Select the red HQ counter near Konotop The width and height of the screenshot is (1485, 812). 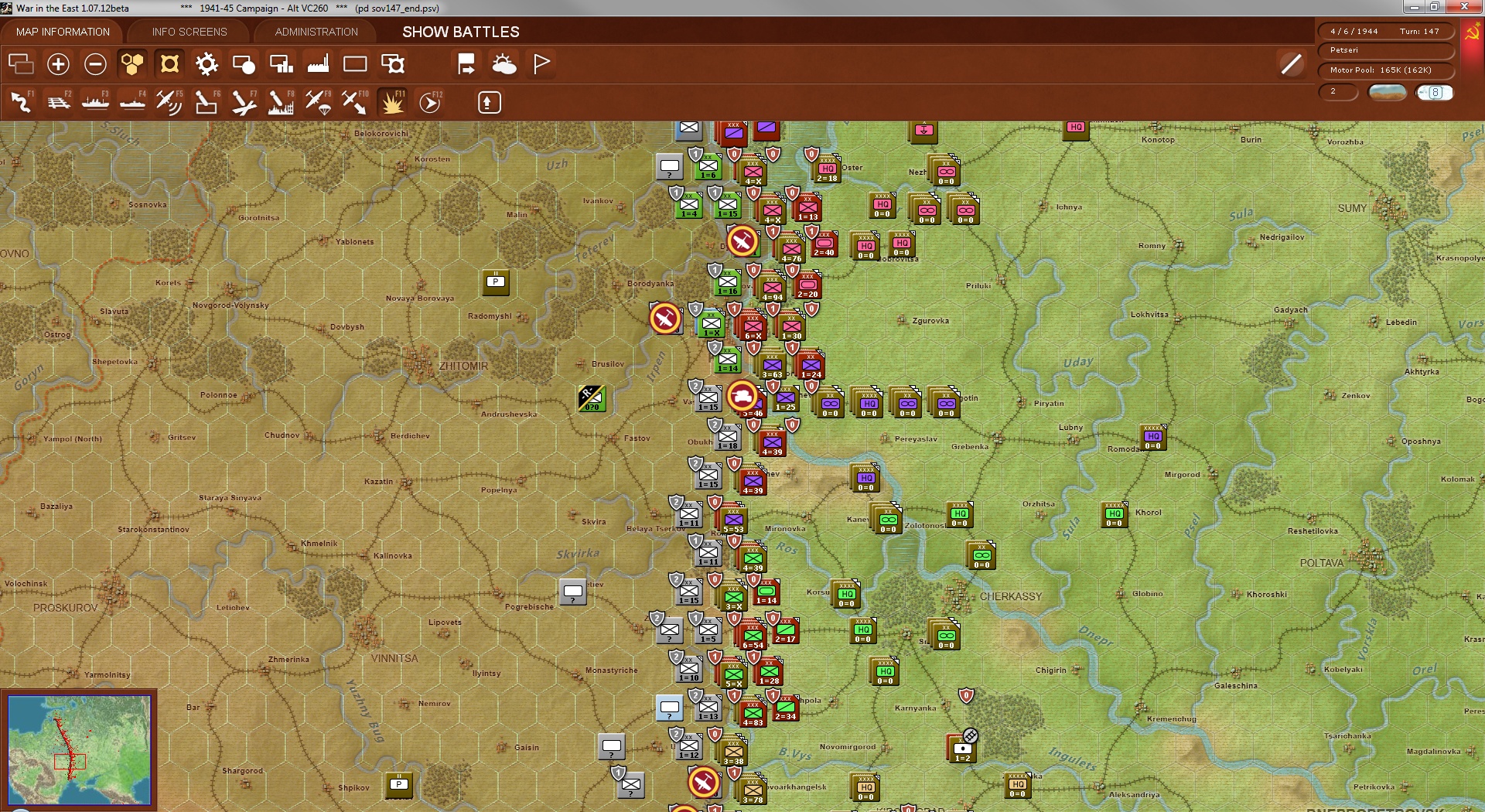point(1076,130)
